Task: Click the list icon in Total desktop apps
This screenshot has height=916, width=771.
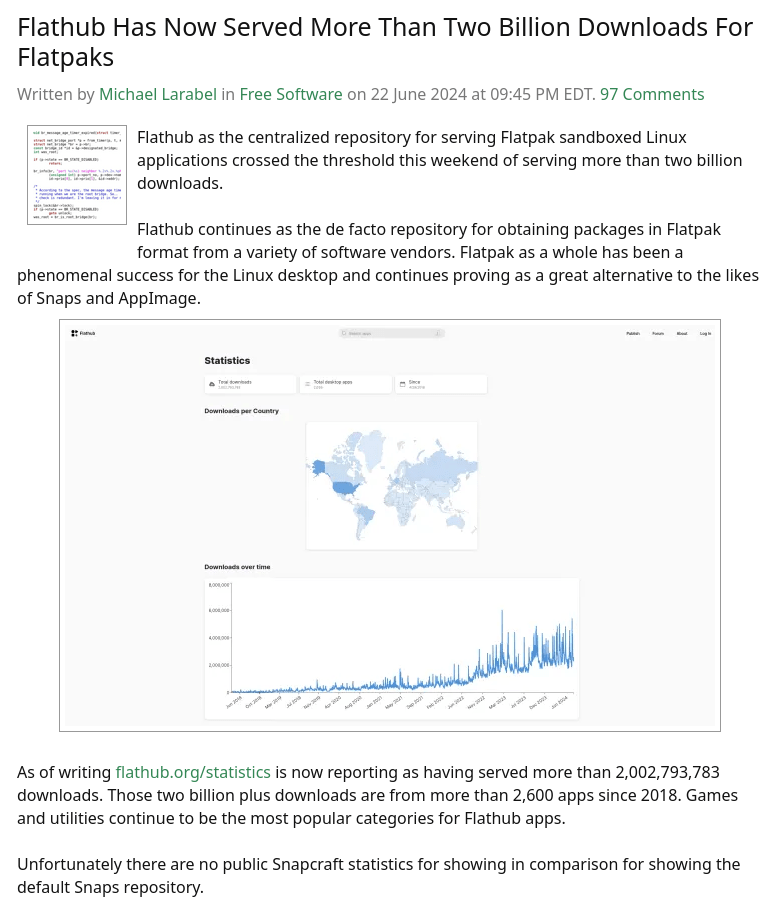Action: (x=307, y=384)
